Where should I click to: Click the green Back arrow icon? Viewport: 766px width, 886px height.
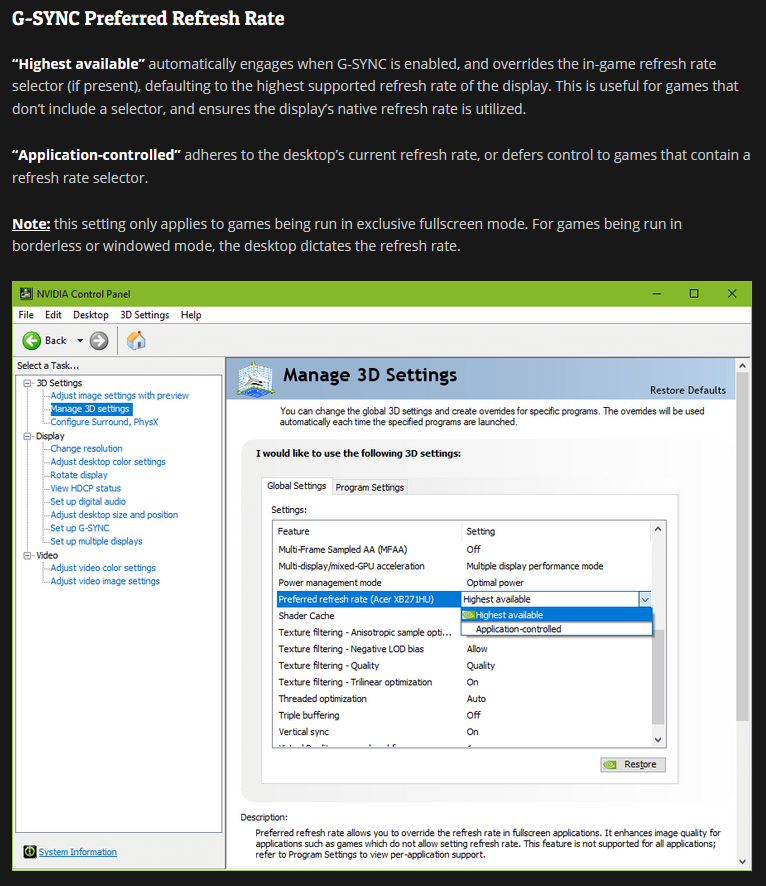32,340
